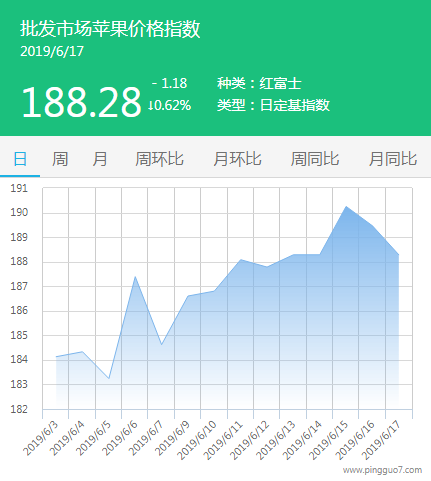The image size is (431, 481).
Task: Click the y-axis label 182
Action: [x=19, y=409]
